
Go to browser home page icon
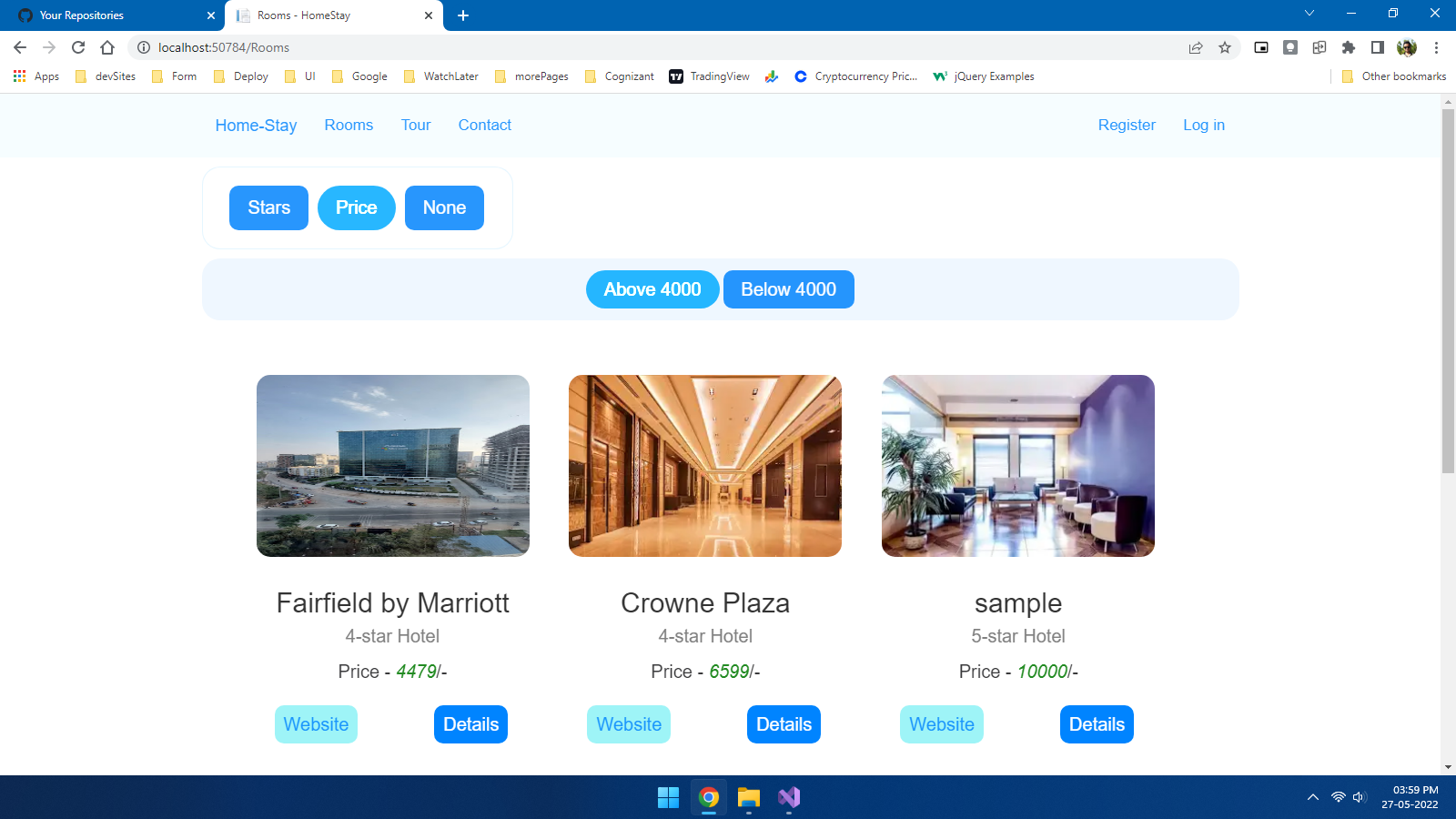[107, 47]
